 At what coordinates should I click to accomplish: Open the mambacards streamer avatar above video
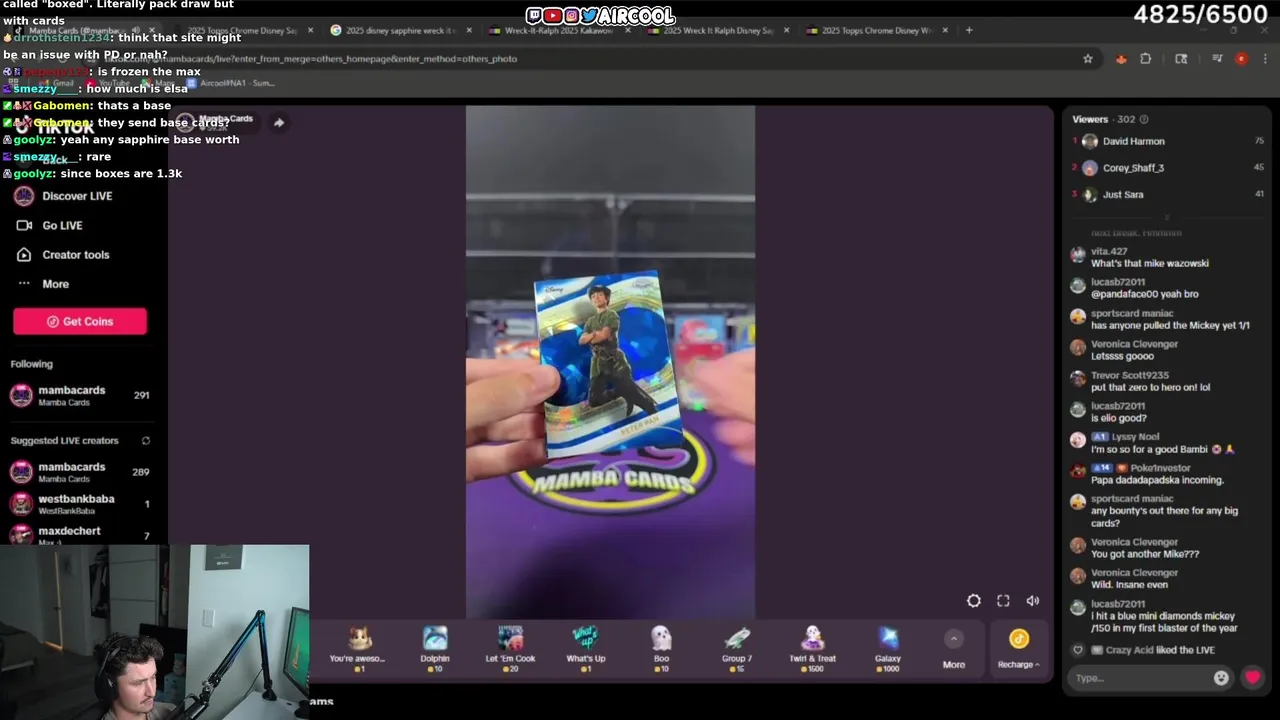tap(187, 123)
